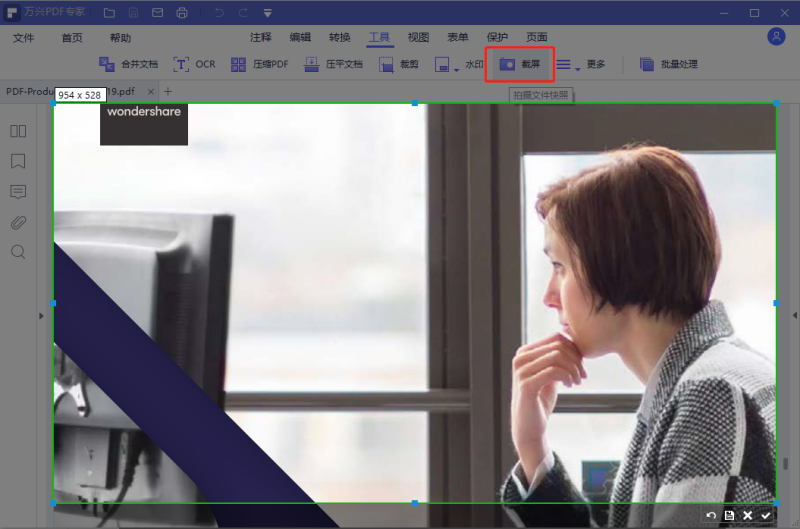Click the 截屏 screenshot tool
This screenshot has height=529, width=800.
click(x=519, y=64)
